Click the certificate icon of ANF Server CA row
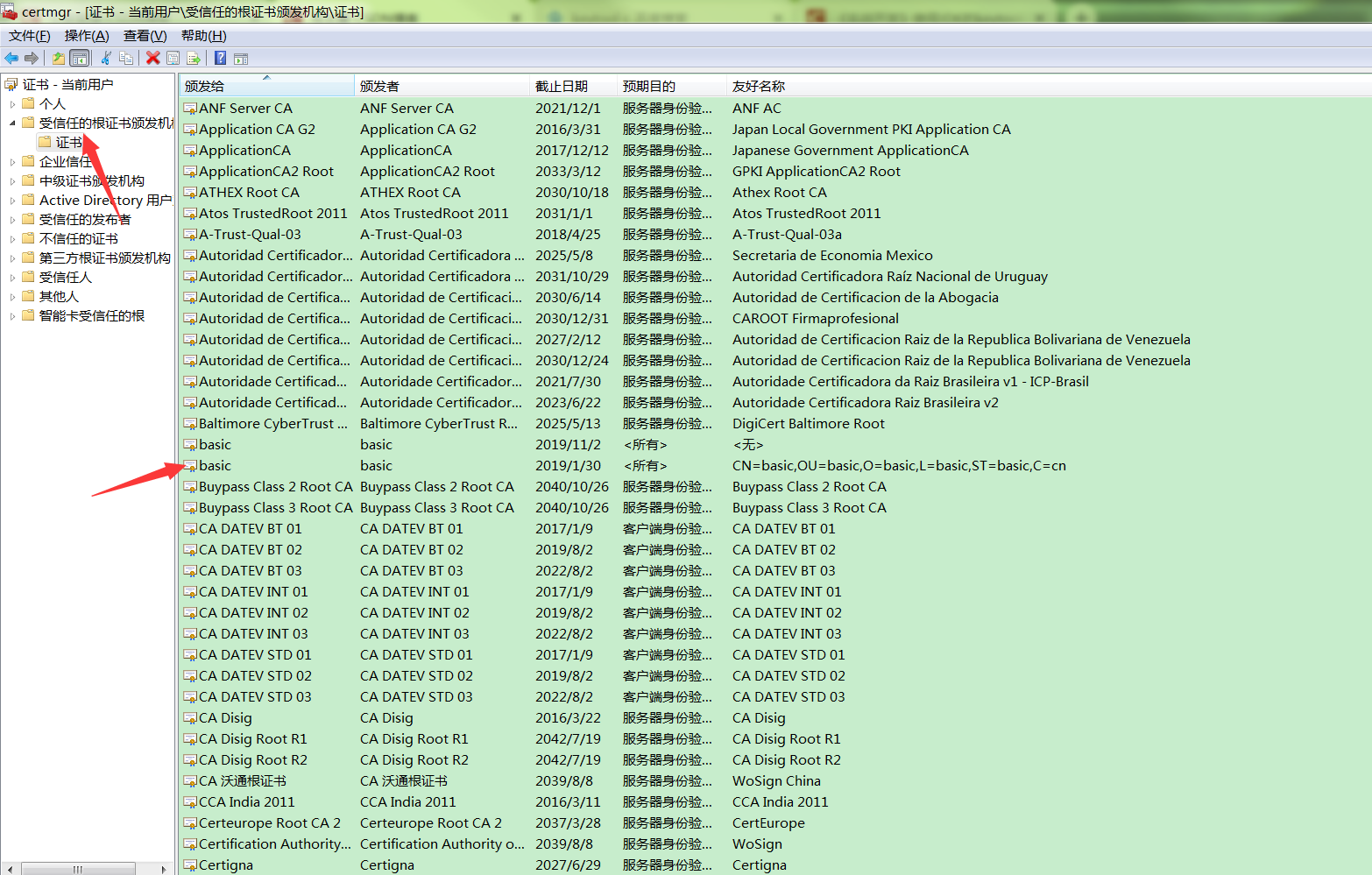 point(190,109)
